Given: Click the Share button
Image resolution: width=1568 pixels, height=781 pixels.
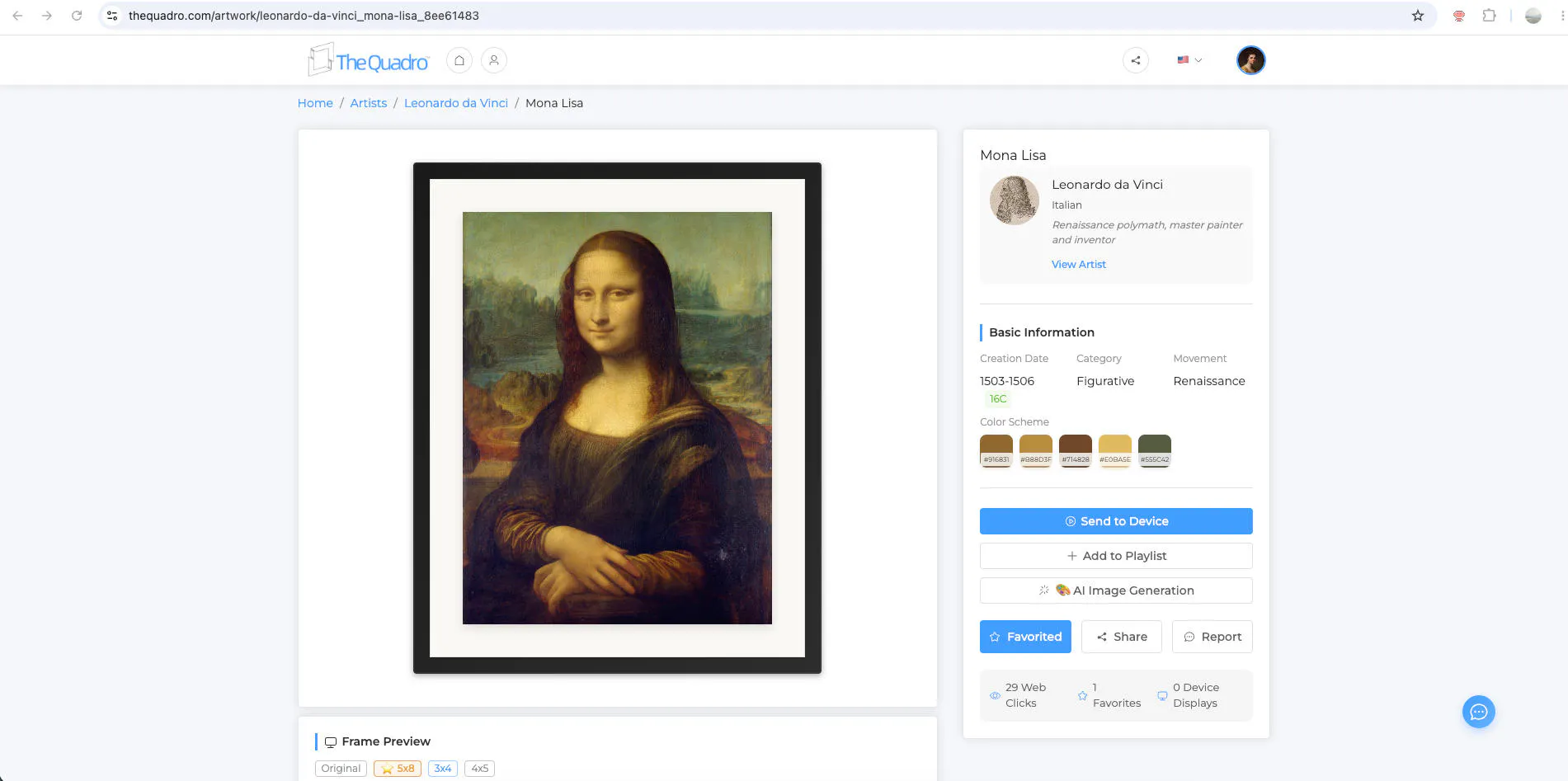Looking at the screenshot, I should (x=1122, y=637).
